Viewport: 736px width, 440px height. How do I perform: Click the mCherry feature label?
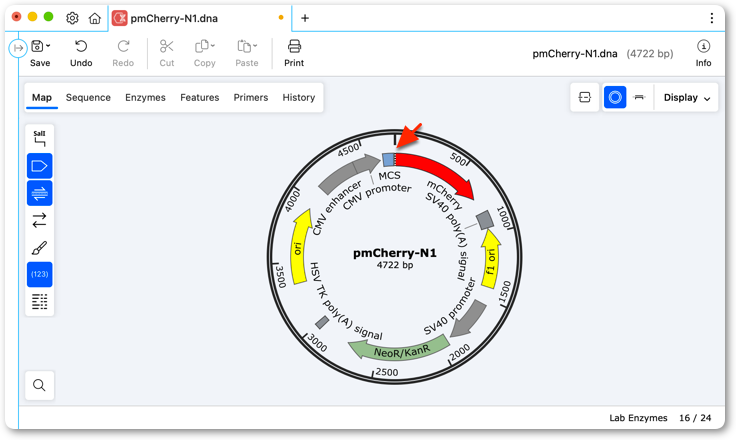pyautogui.click(x=445, y=194)
